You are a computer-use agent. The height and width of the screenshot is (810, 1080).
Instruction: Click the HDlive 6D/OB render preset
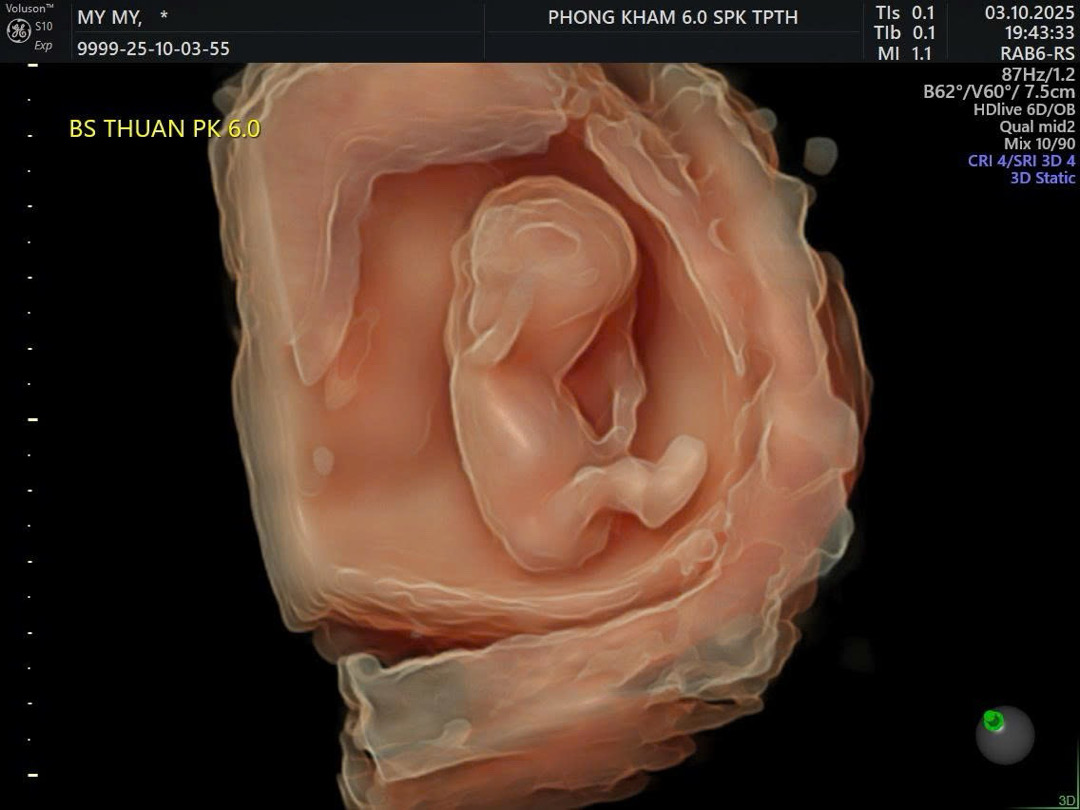(1024, 110)
